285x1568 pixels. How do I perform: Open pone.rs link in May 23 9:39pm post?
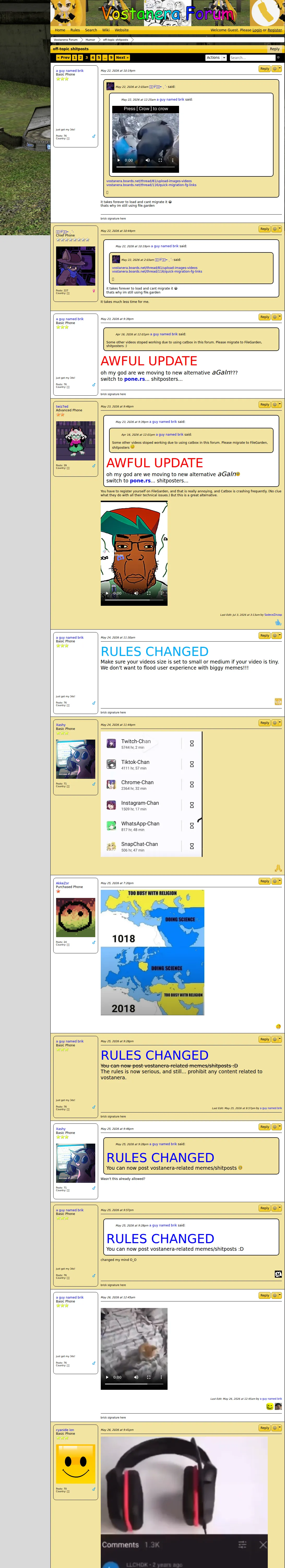[134, 379]
